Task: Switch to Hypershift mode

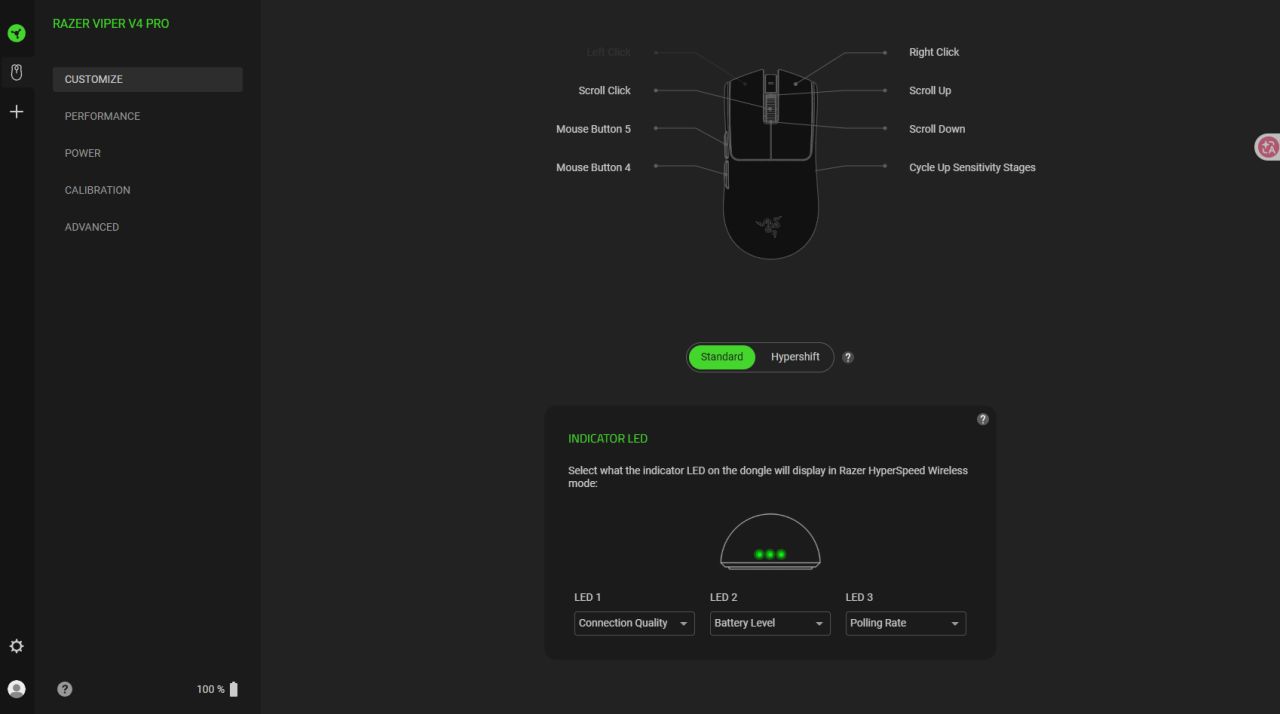Action: coord(795,357)
